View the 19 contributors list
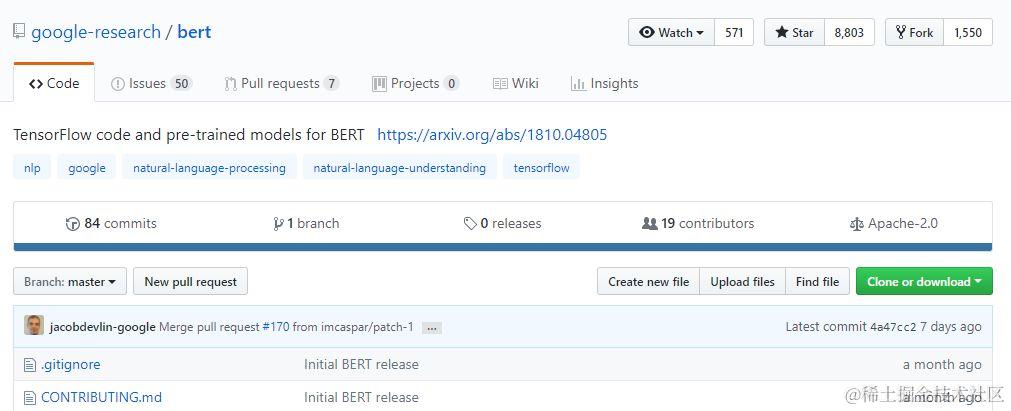The width and height of the screenshot is (1011, 411). pyautogui.click(x=698, y=224)
